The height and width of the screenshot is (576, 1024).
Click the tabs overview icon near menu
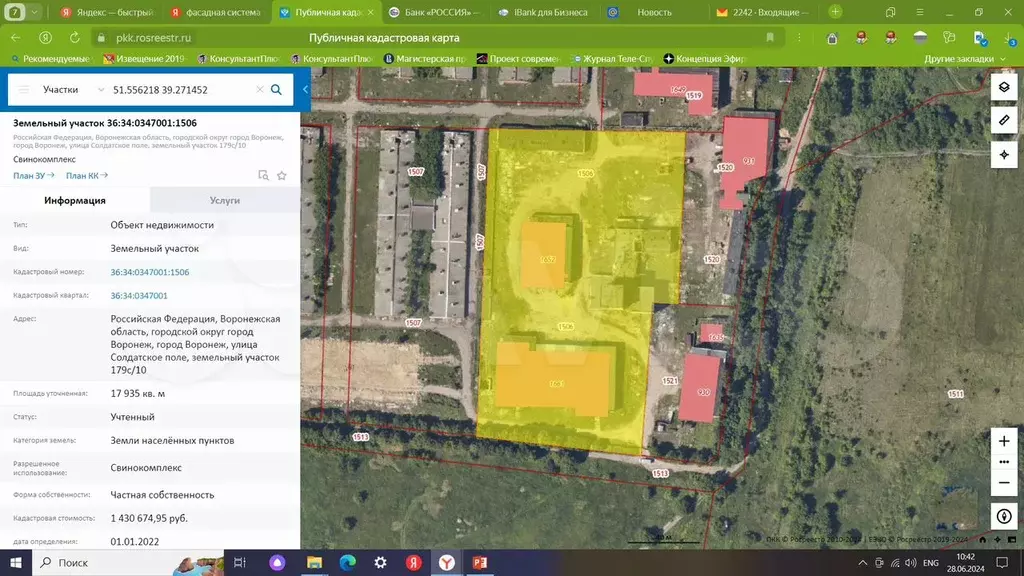(891, 12)
